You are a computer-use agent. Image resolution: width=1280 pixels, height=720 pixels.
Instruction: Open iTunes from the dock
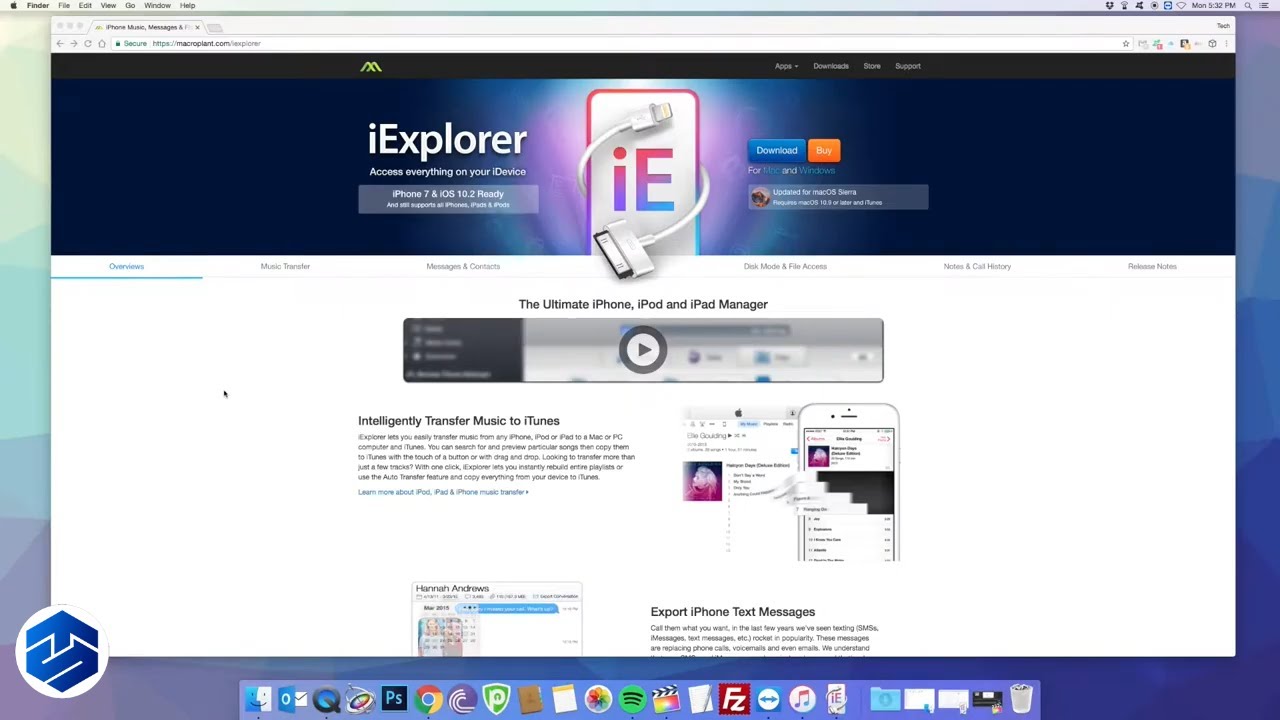802,699
